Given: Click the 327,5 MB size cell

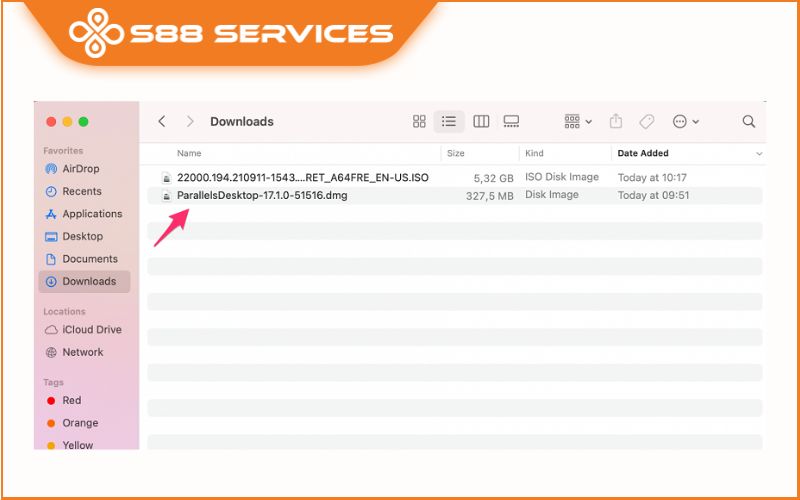Looking at the screenshot, I should point(490,196).
